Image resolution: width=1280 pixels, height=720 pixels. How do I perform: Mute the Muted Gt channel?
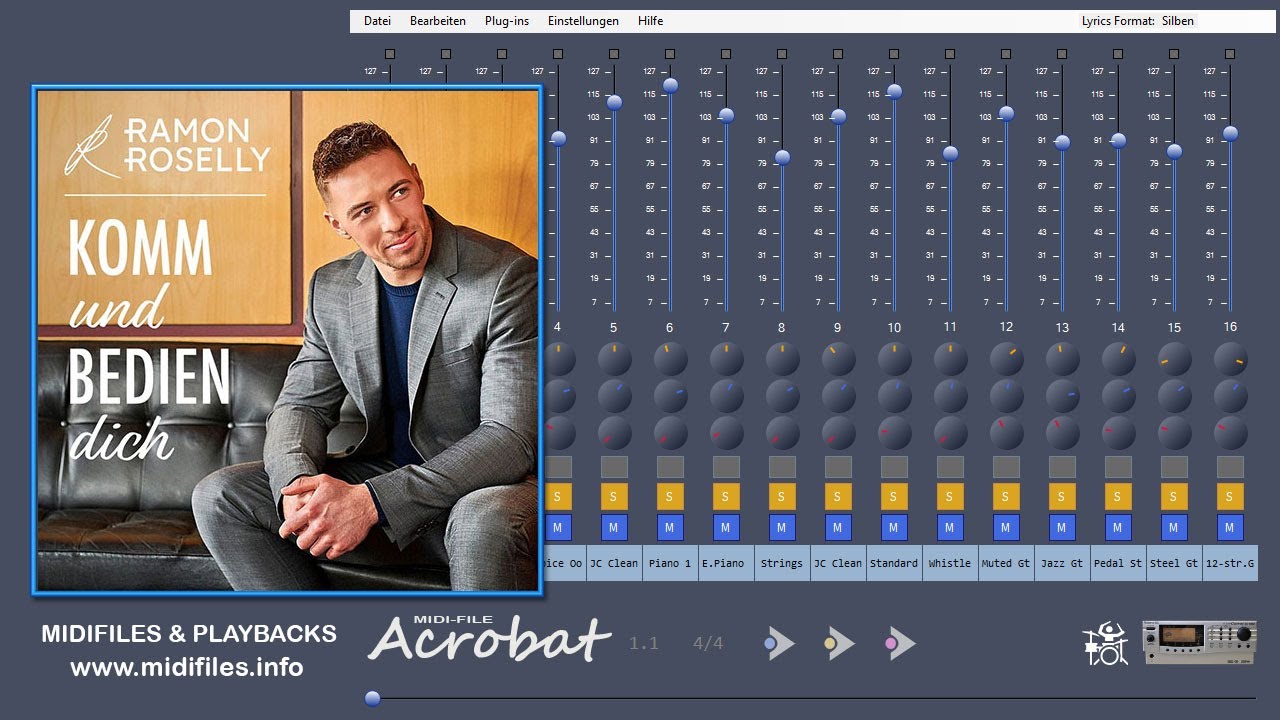[1006, 527]
